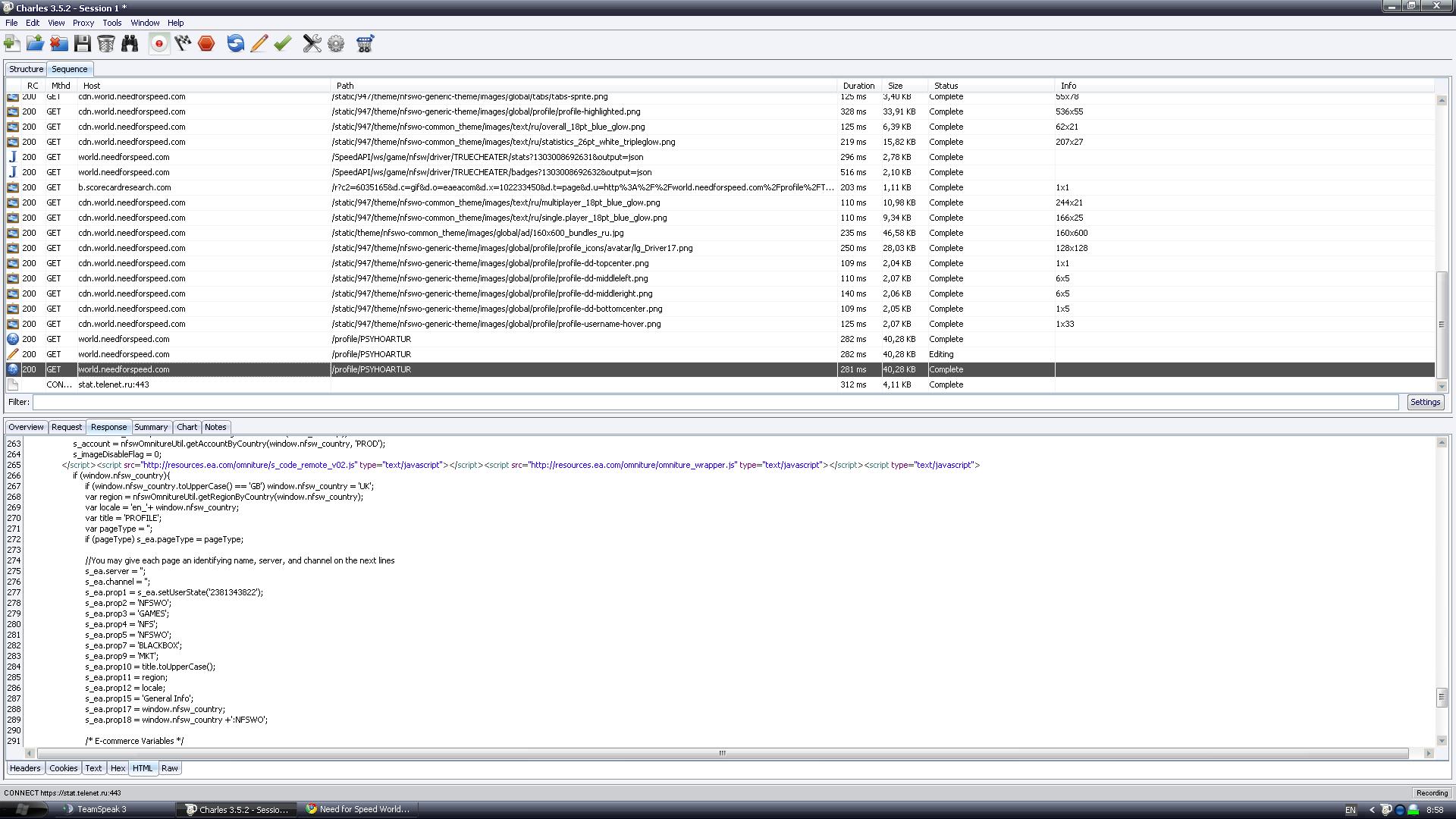The image size is (1456, 819).
Task: Edit request with the pencil icon
Action: [x=259, y=43]
